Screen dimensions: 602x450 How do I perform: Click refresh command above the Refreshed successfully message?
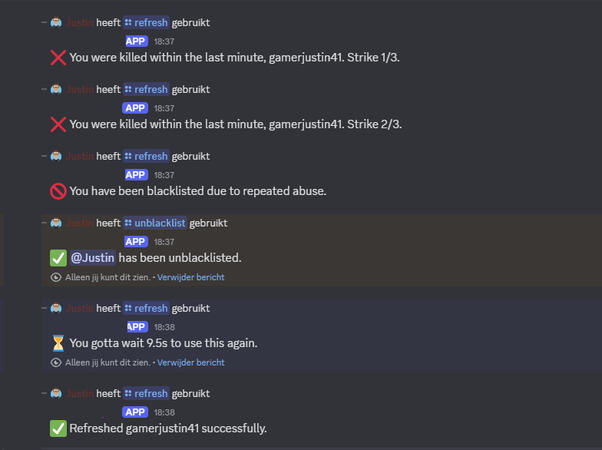[x=146, y=393]
